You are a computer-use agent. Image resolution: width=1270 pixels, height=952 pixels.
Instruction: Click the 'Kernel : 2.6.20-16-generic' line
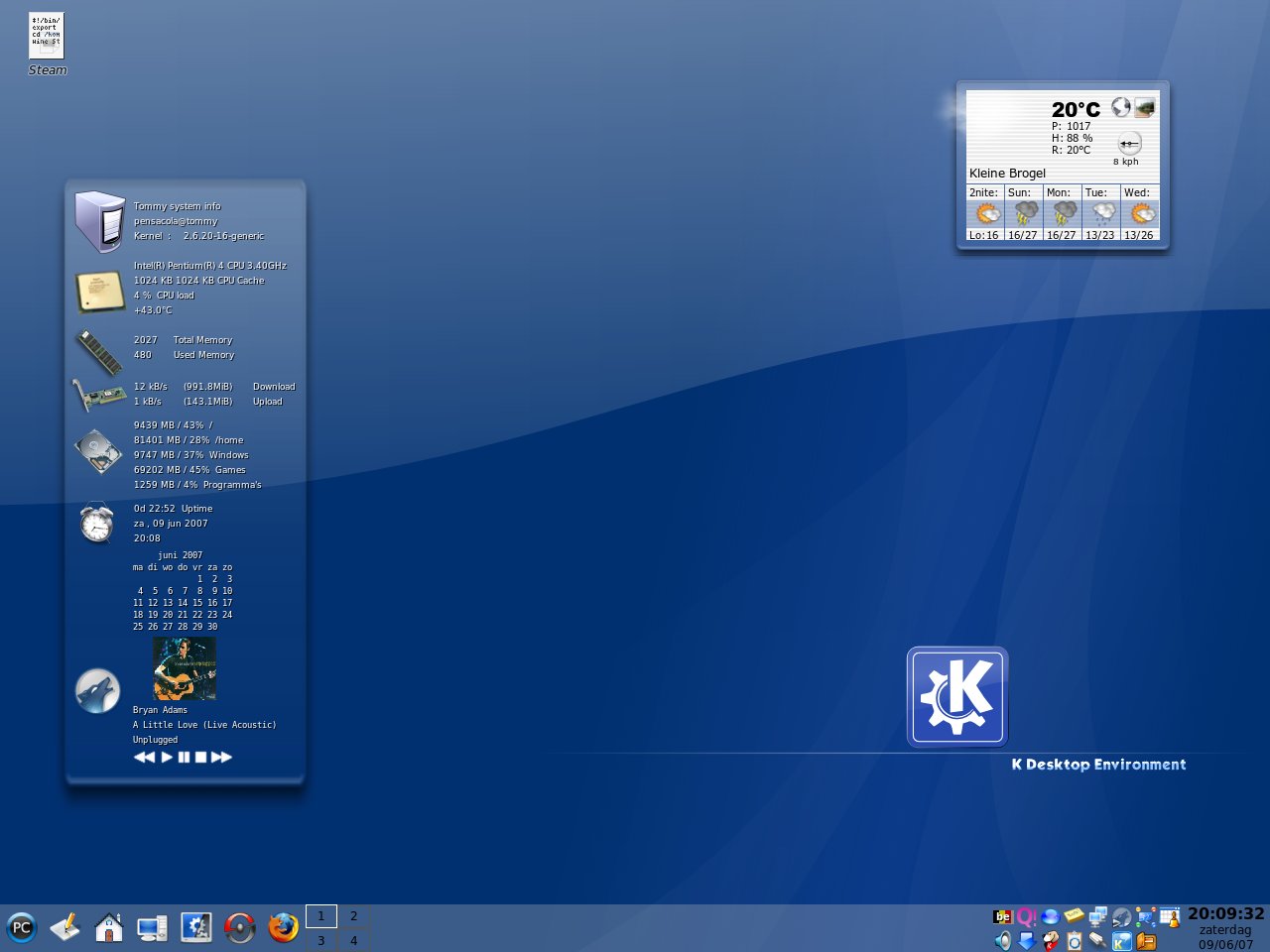coord(198,236)
